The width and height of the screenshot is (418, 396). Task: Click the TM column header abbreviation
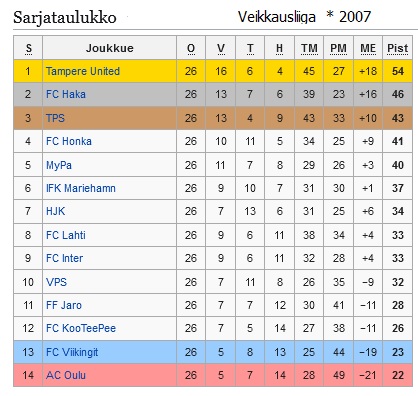click(309, 48)
